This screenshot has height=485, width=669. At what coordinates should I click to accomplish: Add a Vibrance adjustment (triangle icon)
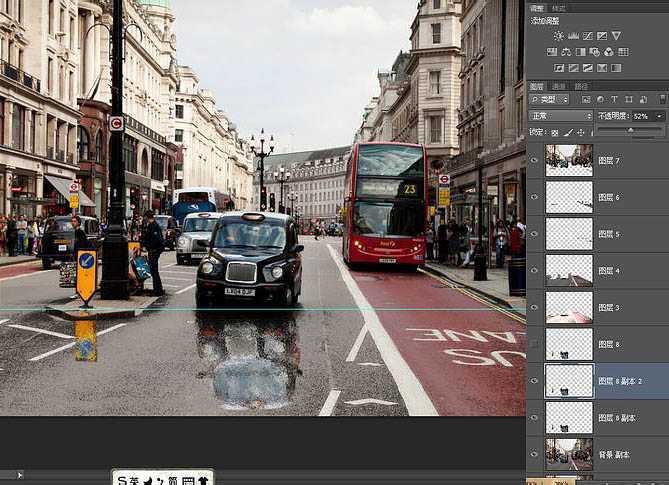coord(616,36)
